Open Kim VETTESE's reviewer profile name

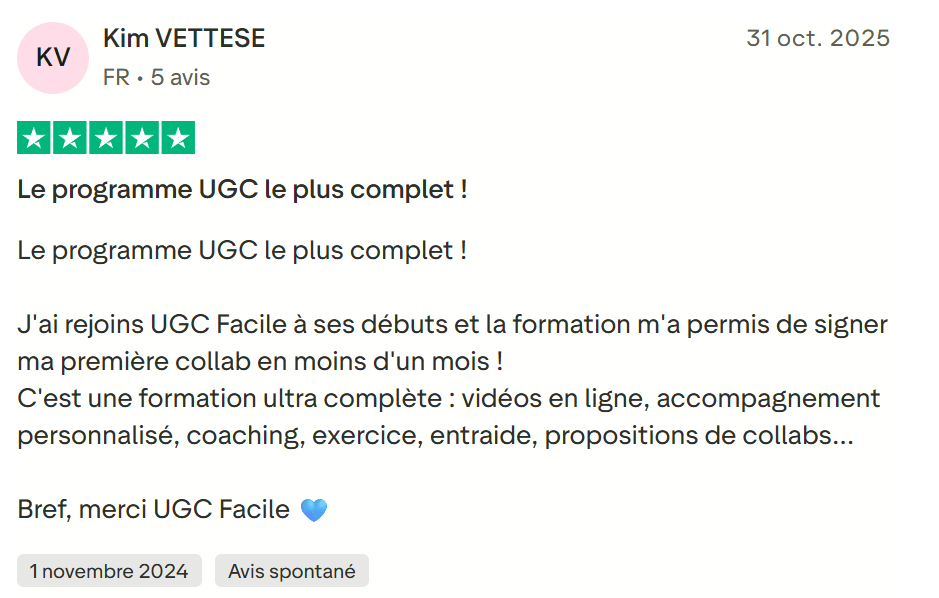point(184,39)
